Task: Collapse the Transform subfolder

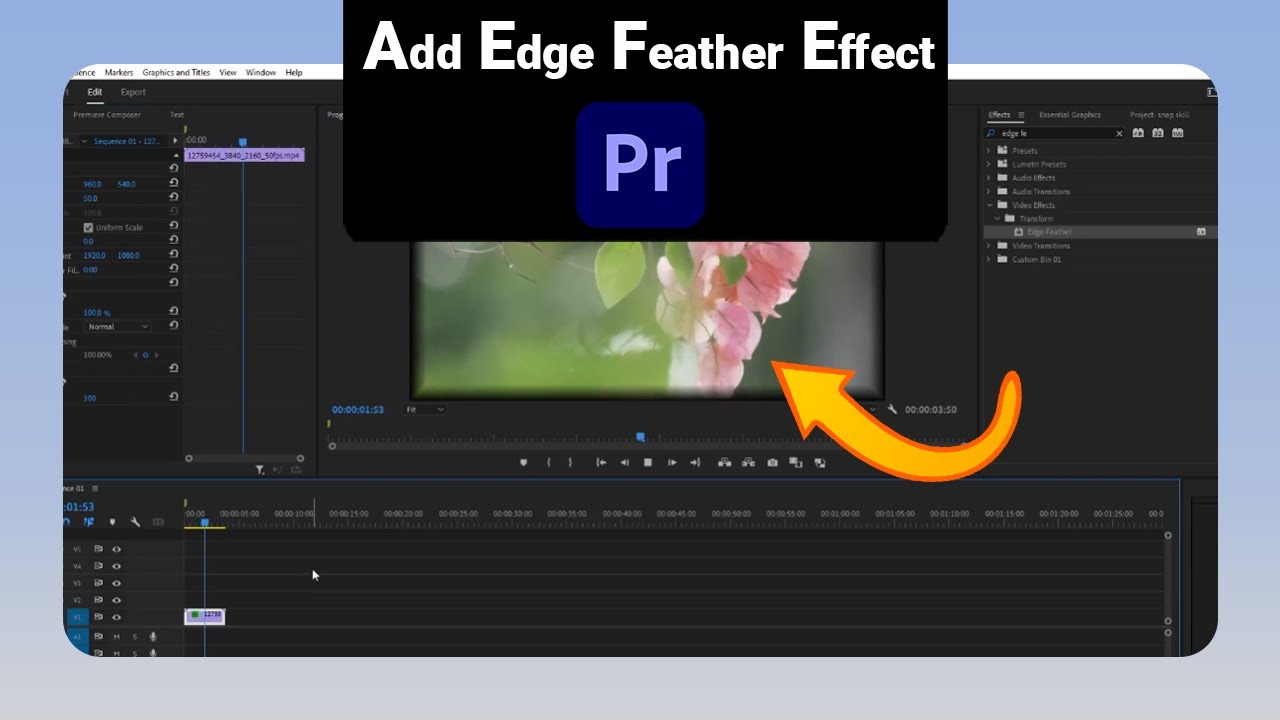Action: 997,218
